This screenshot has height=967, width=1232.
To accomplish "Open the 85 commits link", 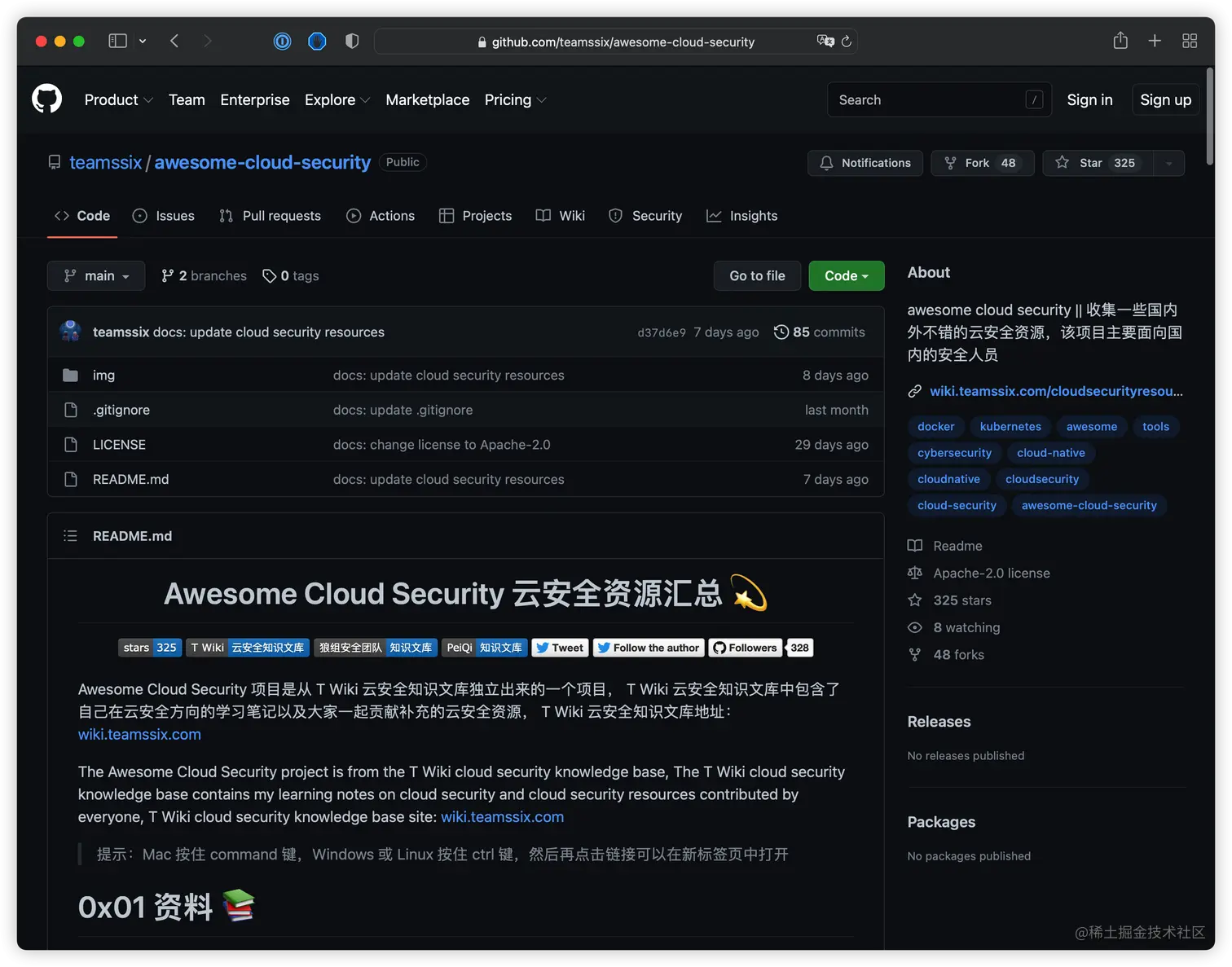I will (820, 332).
